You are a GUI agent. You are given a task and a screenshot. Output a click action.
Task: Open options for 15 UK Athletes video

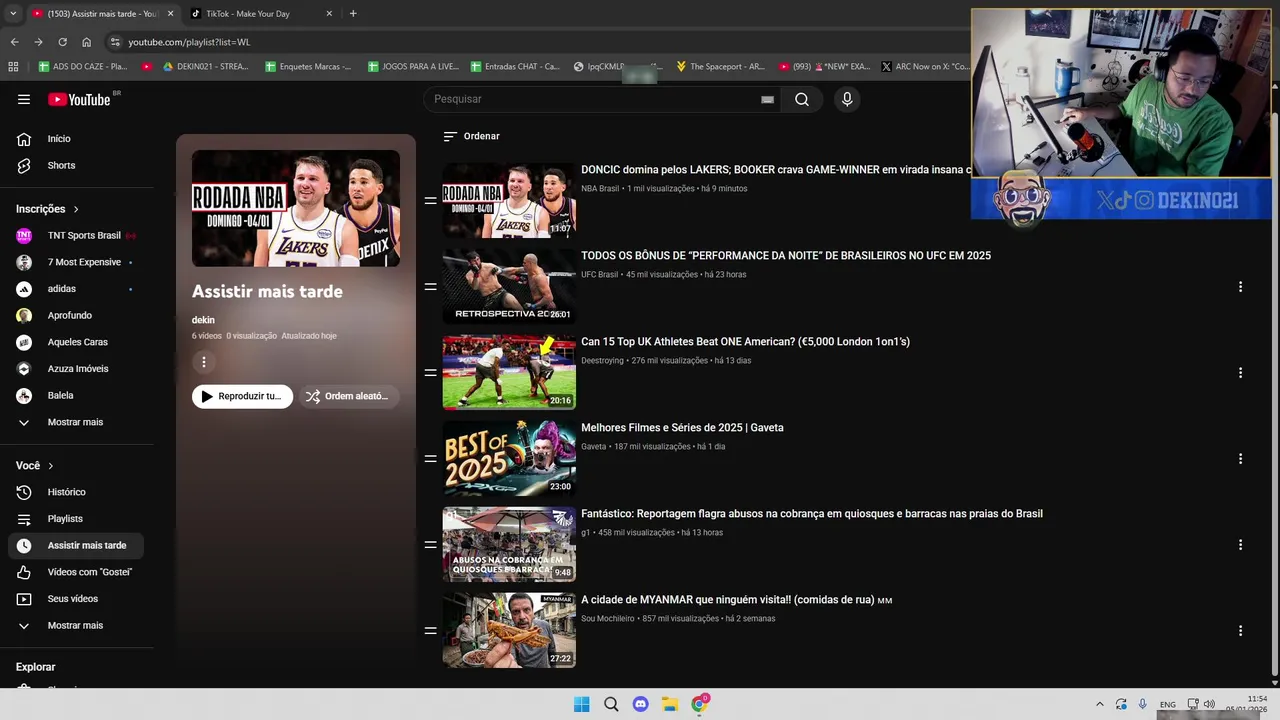point(1240,373)
